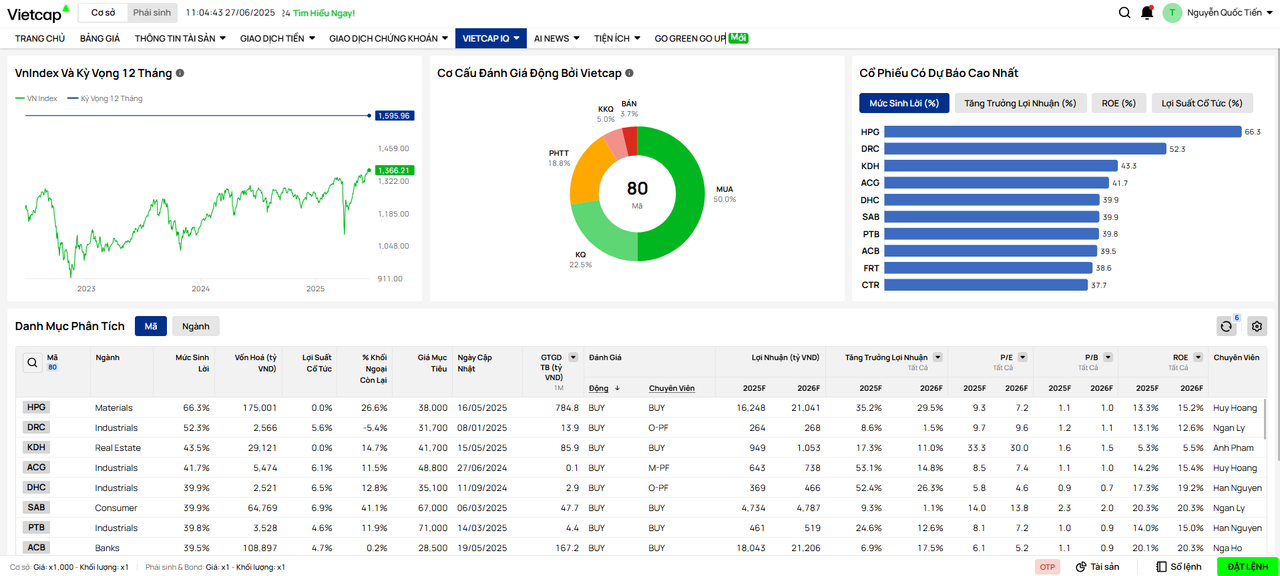Select the KDH ticker chip
Viewport: 1280px width, 576px height.
[36, 448]
